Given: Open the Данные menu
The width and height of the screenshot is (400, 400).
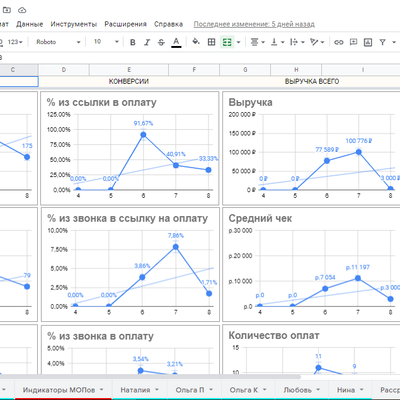Looking at the screenshot, I should point(30,24).
